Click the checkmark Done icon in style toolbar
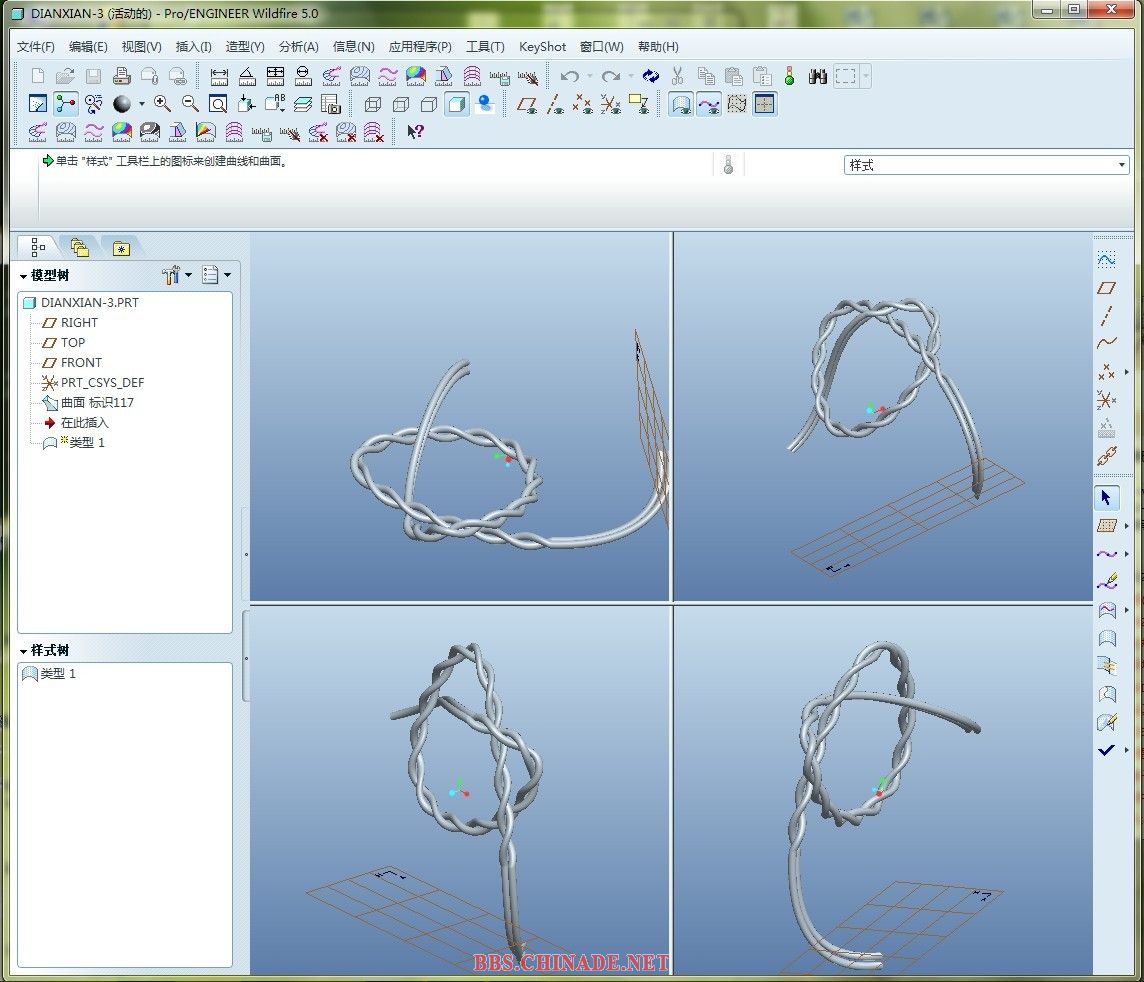 pyautogui.click(x=1106, y=750)
